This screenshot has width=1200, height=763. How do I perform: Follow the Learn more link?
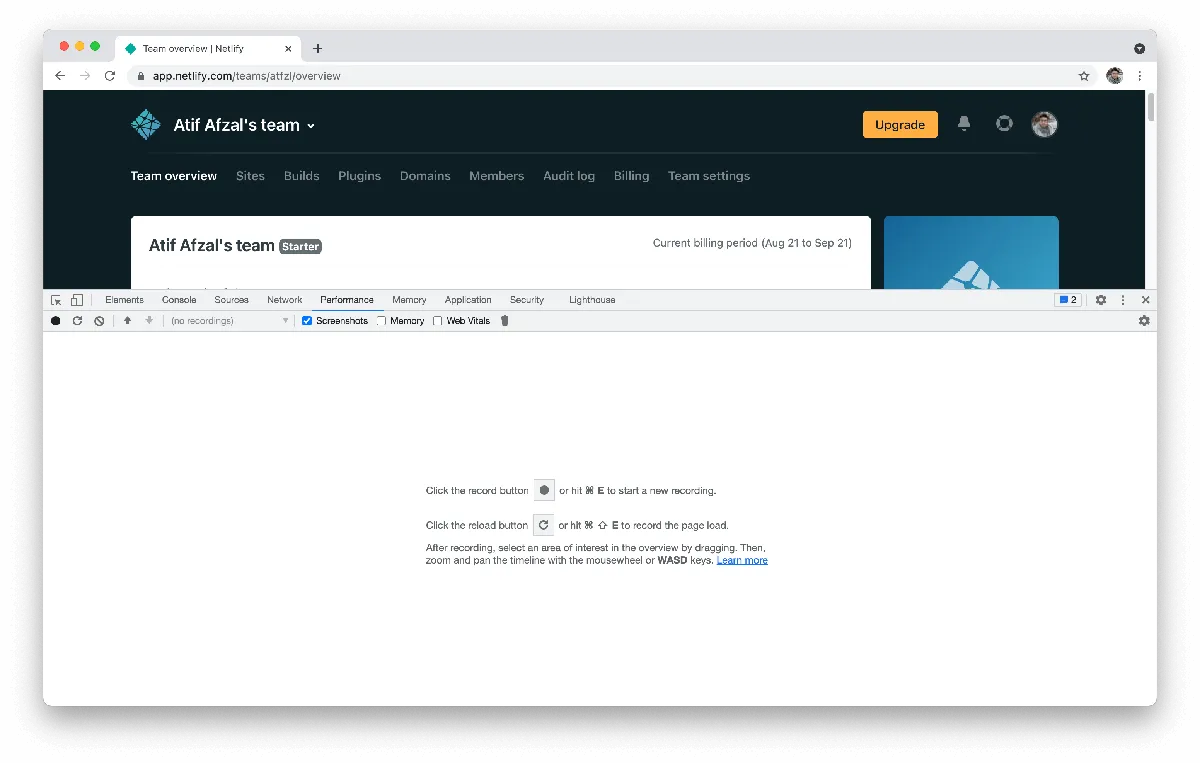click(x=742, y=561)
